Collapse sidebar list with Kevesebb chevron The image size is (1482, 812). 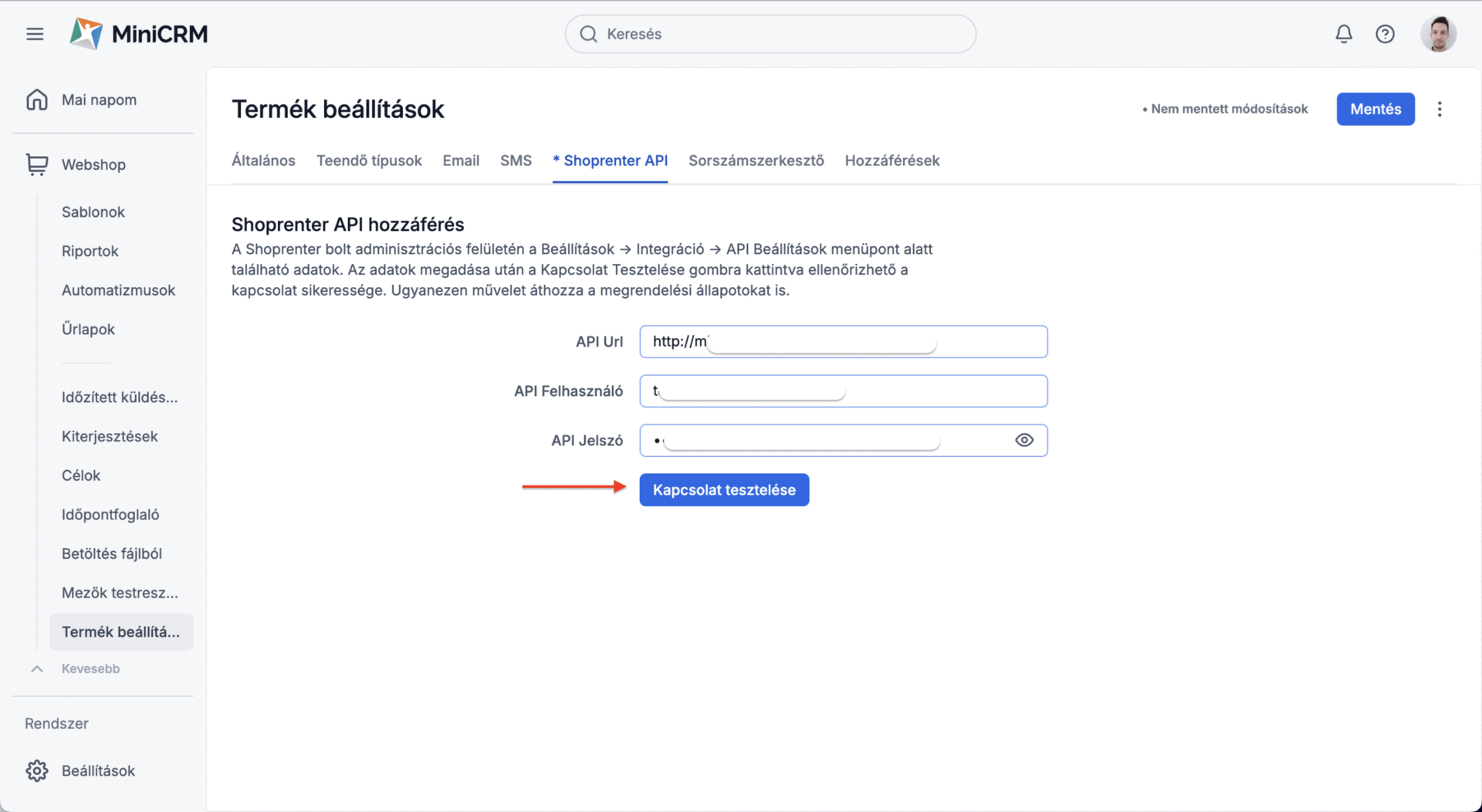37,668
